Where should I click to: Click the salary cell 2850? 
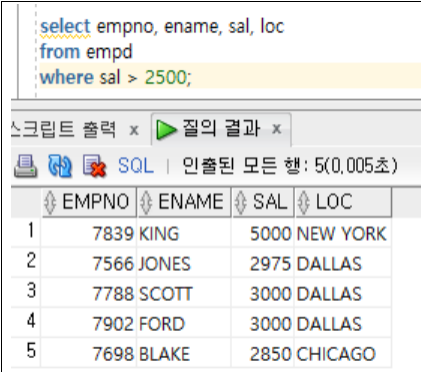pos(263,353)
